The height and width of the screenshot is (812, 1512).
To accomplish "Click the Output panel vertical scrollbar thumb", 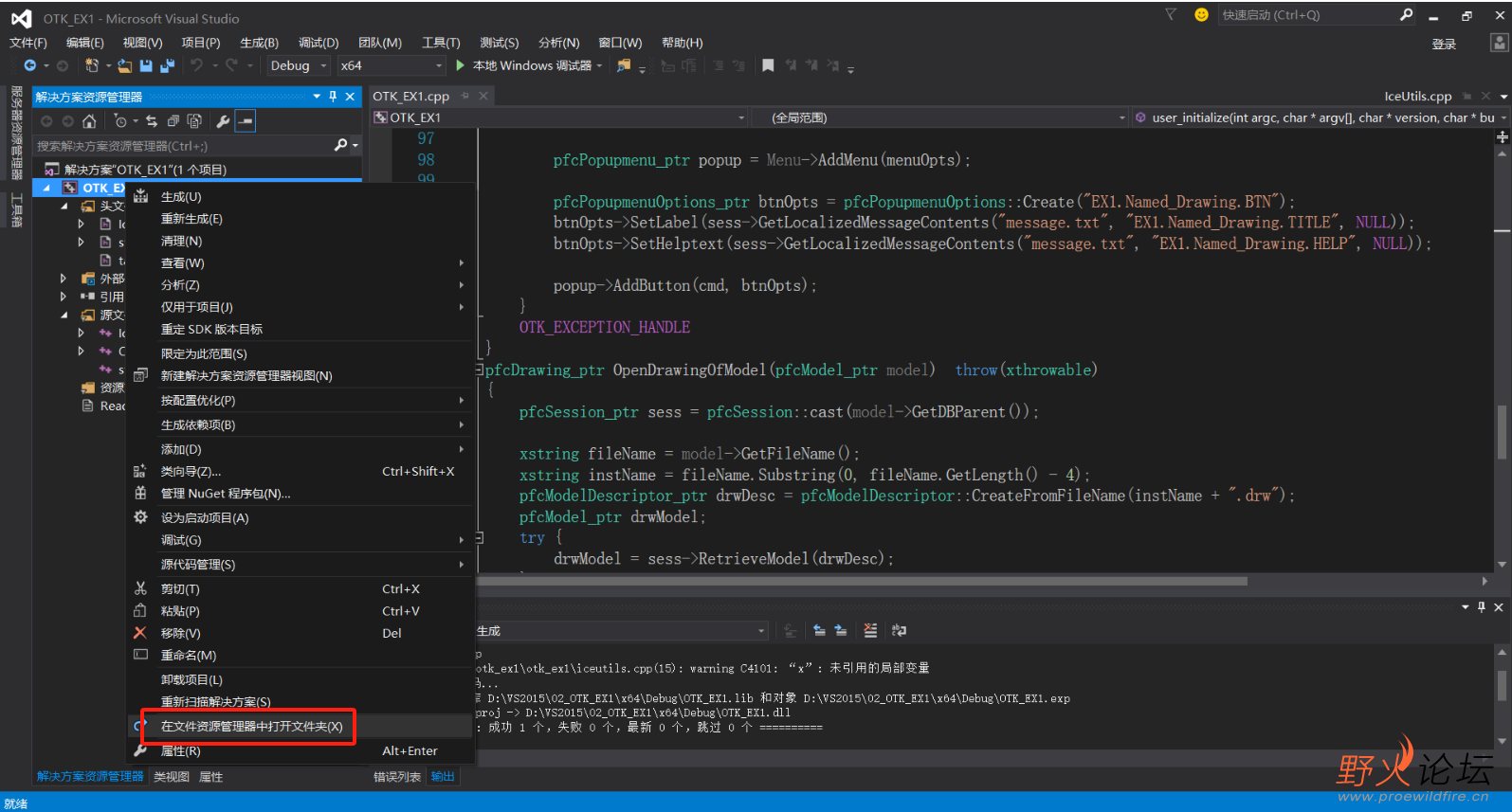I will pyautogui.click(x=1501, y=685).
